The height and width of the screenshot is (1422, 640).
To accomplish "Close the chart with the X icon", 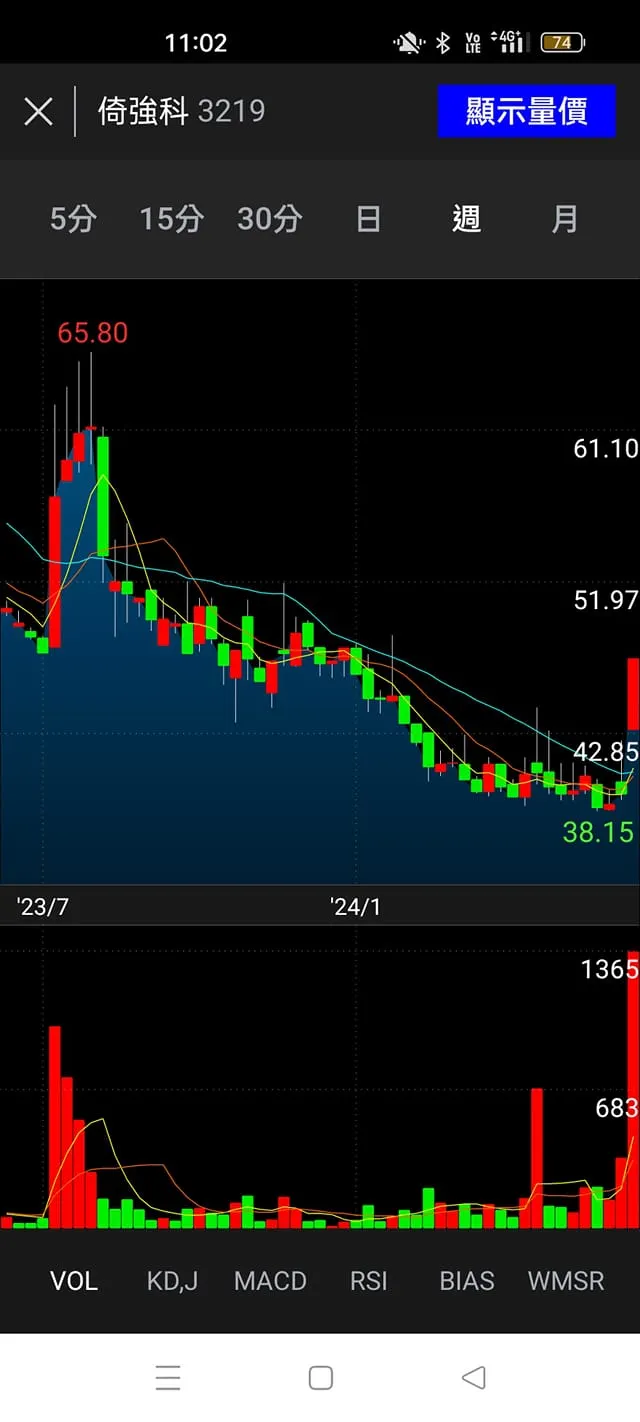I will [38, 111].
